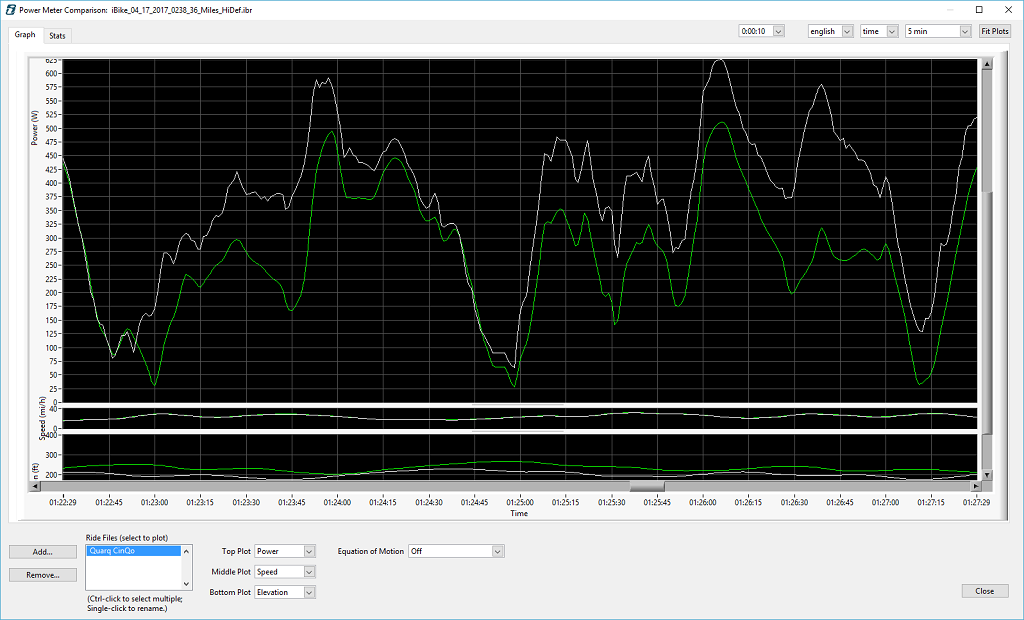Click the Add... ride file button
The height and width of the screenshot is (620, 1024).
(x=41, y=551)
